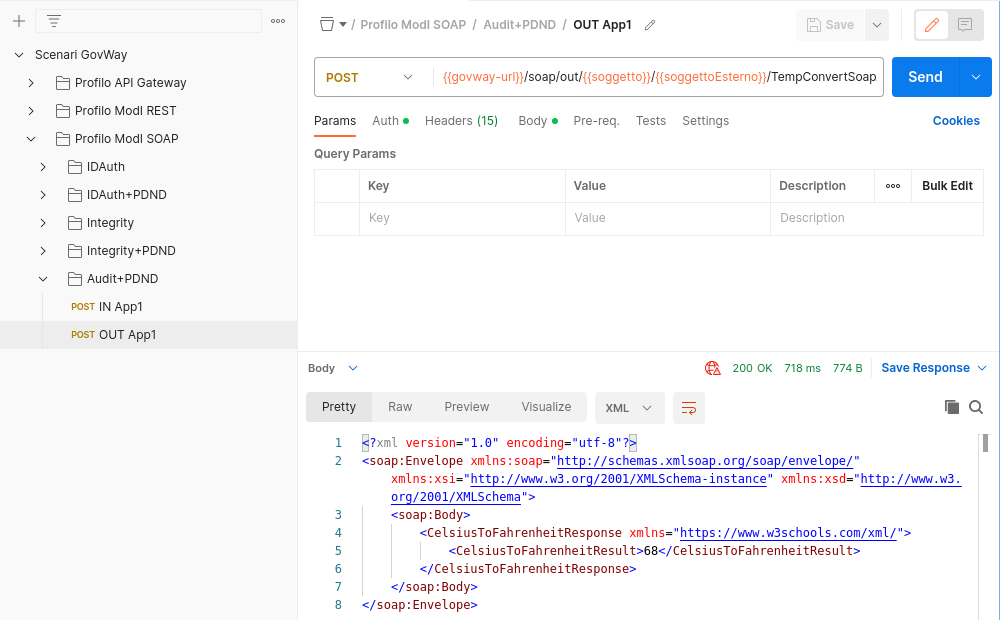Click the network globe warning icon
Image resolution: width=1000 pixels, height=620 pixels.
pos(712,368)
